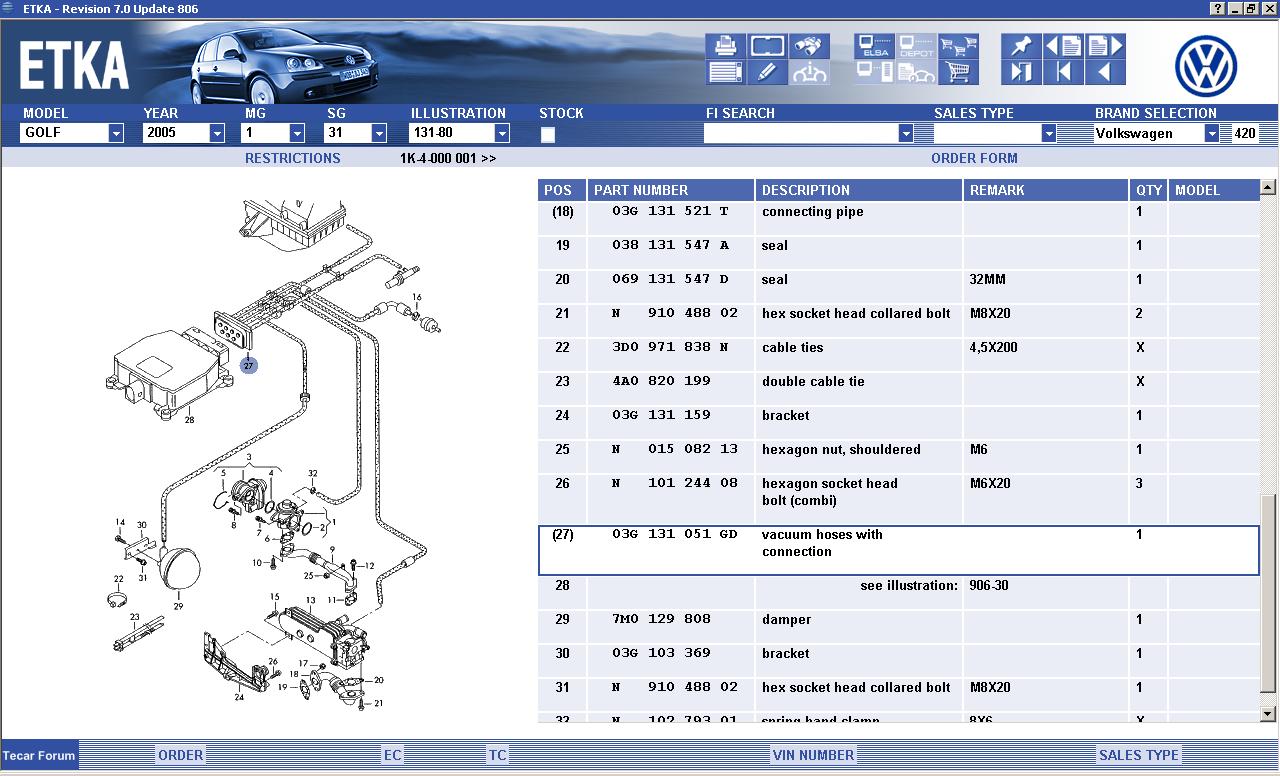Click the single shopping cart icon
This screenshot has width=1280, height=776.
pyautogui.click(x=958, y=72)
